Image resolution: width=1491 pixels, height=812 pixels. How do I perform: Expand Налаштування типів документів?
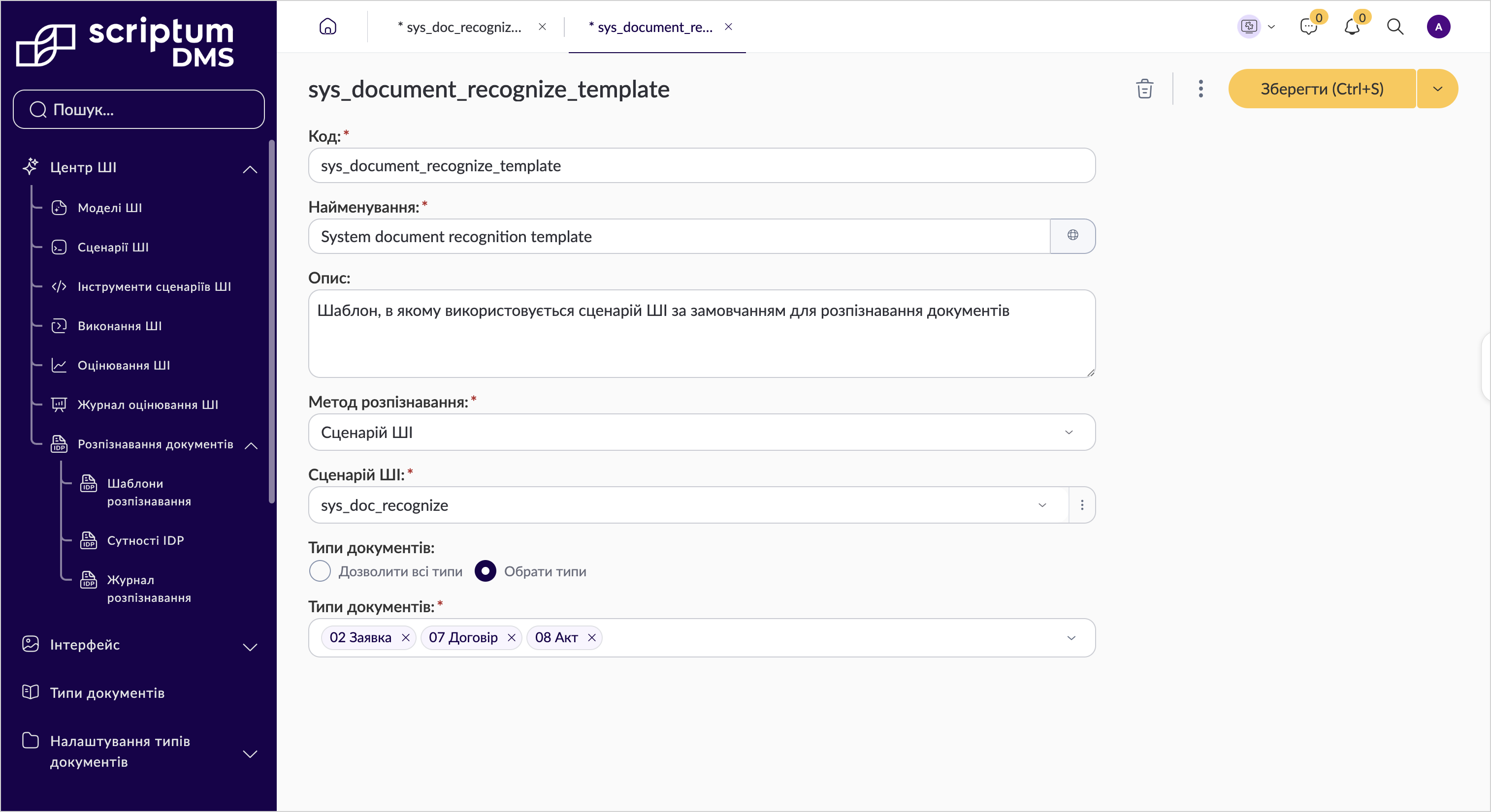(x=250, y=753)
